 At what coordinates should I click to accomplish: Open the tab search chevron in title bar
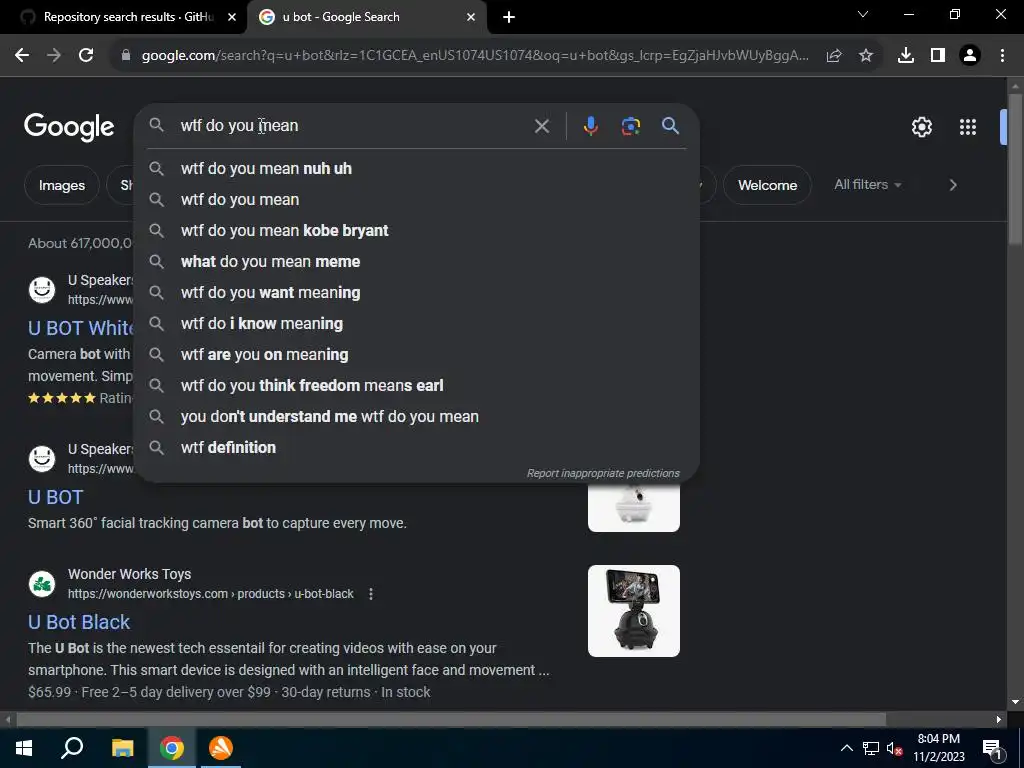tap(863, 14)
